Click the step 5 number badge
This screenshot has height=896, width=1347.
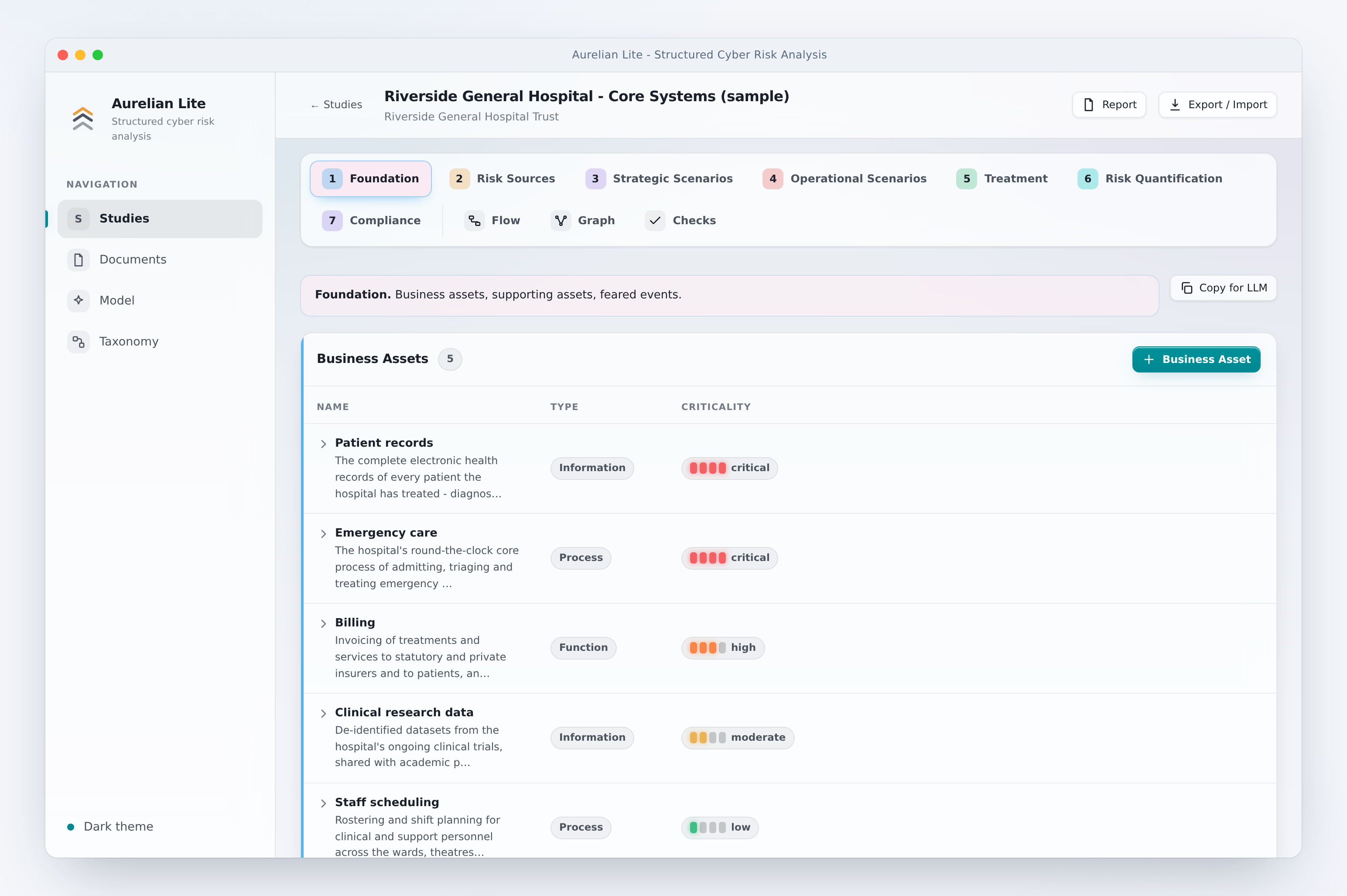point(967,179)
